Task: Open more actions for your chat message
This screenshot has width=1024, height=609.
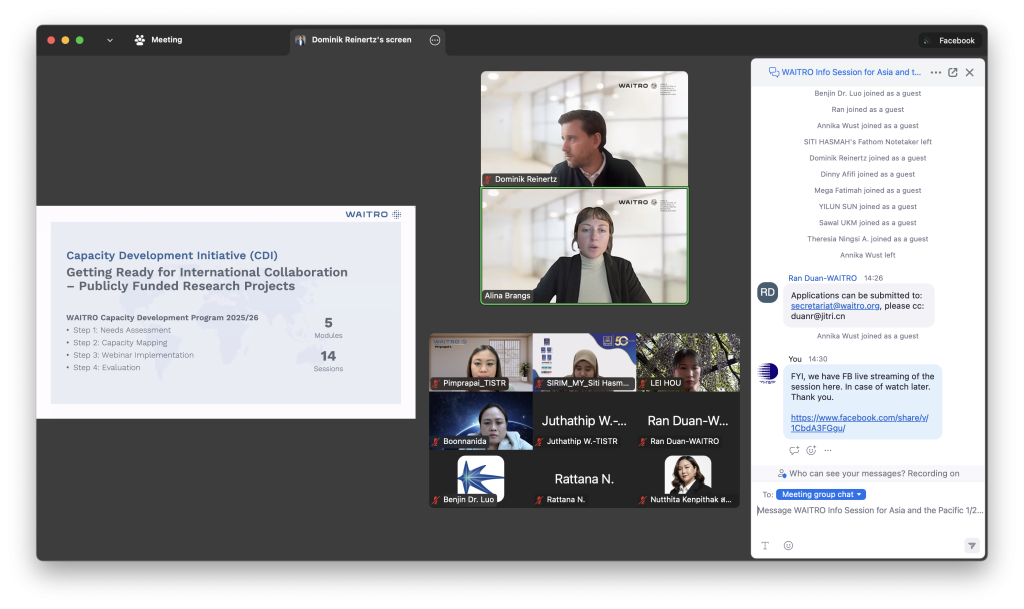Action: click(828, 450)
